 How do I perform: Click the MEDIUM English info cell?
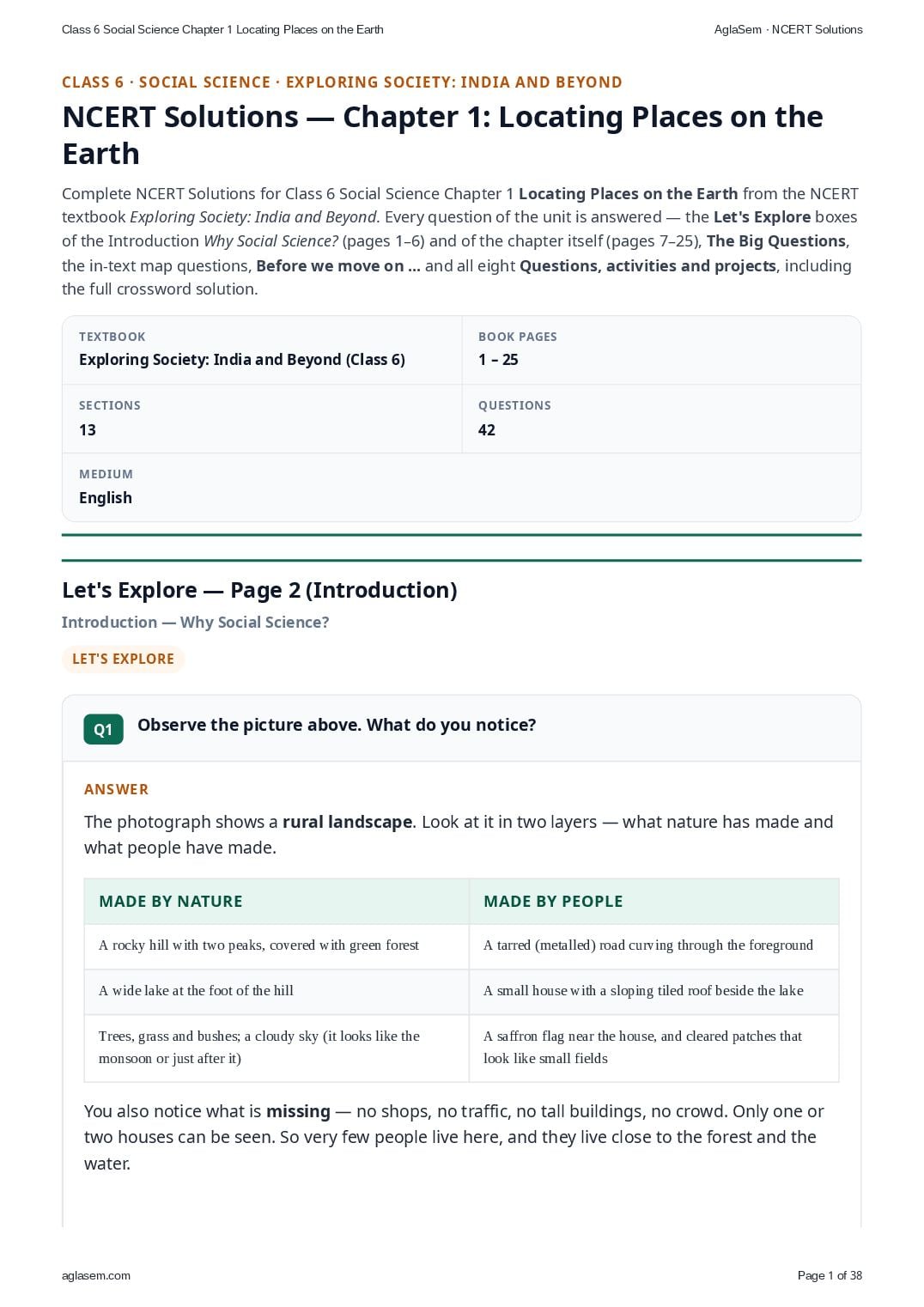coord(461,487)
